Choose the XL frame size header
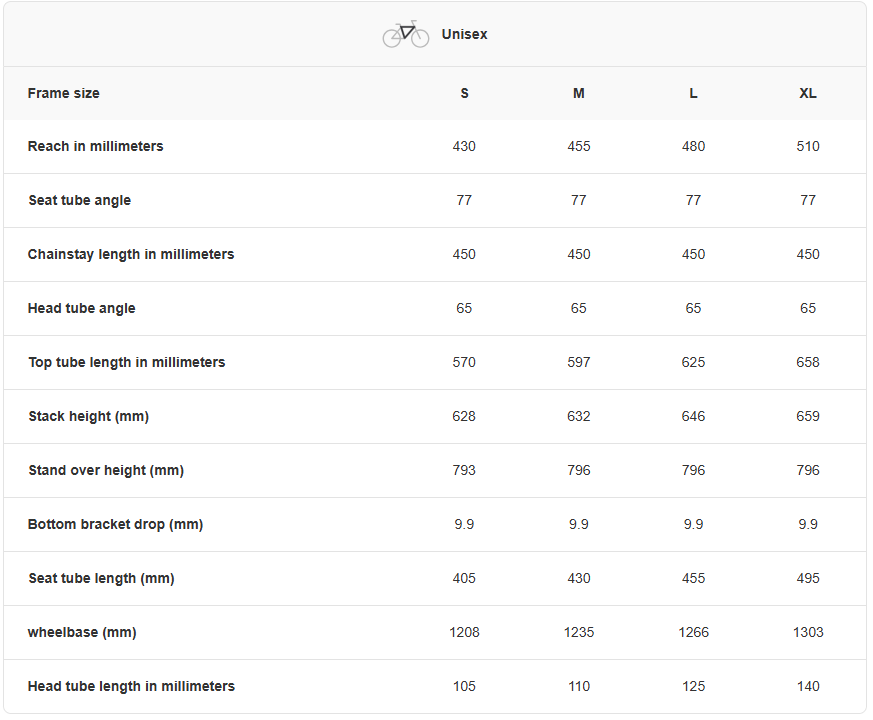 pyautogui.click(x=808, y=93)
